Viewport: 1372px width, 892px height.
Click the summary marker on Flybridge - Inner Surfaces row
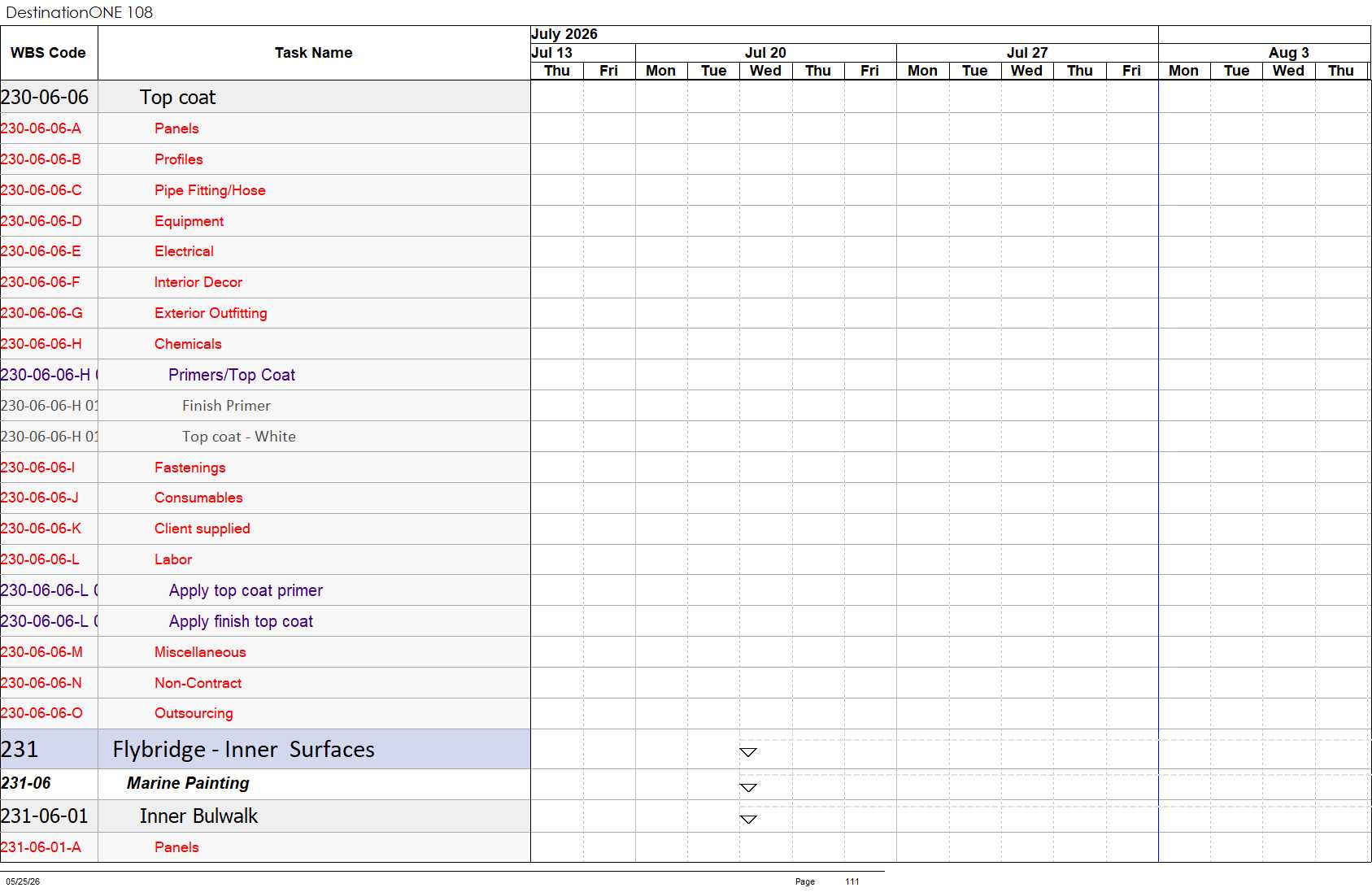point(748,752)
